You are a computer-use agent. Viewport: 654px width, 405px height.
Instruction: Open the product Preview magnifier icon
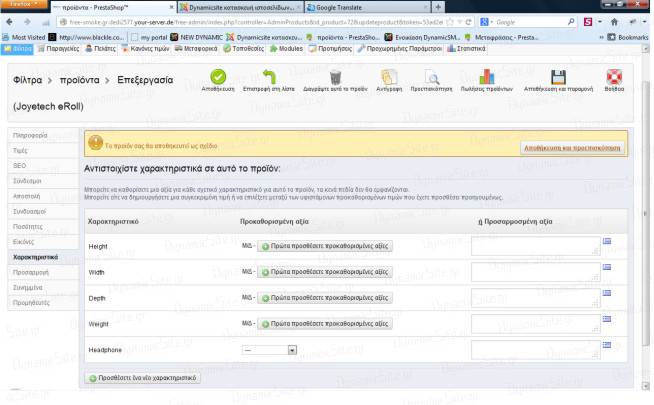432,77
